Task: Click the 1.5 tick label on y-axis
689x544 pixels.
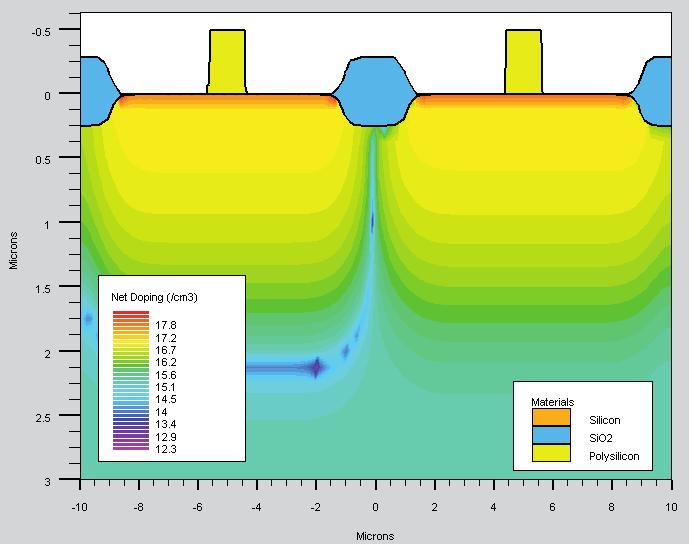Action: click(x=43, y=289)
